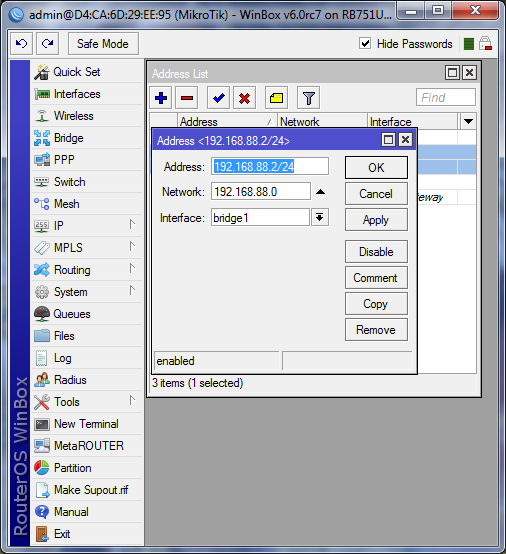Sort by the Address column header
506x554 pixels.
tap(227, 122)
